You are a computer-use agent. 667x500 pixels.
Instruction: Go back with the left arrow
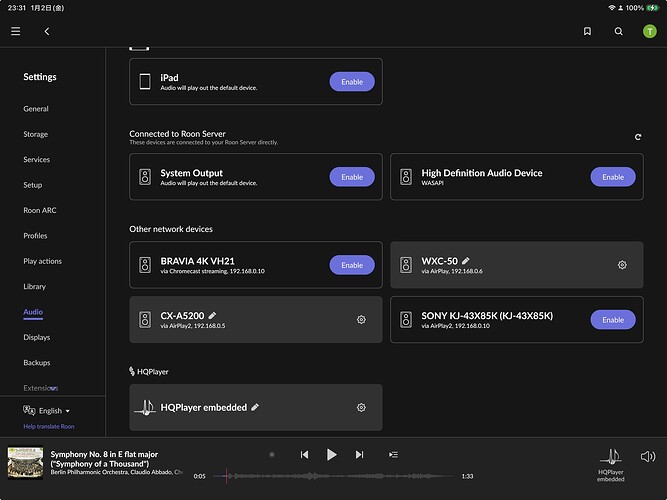tap(46, 32)
